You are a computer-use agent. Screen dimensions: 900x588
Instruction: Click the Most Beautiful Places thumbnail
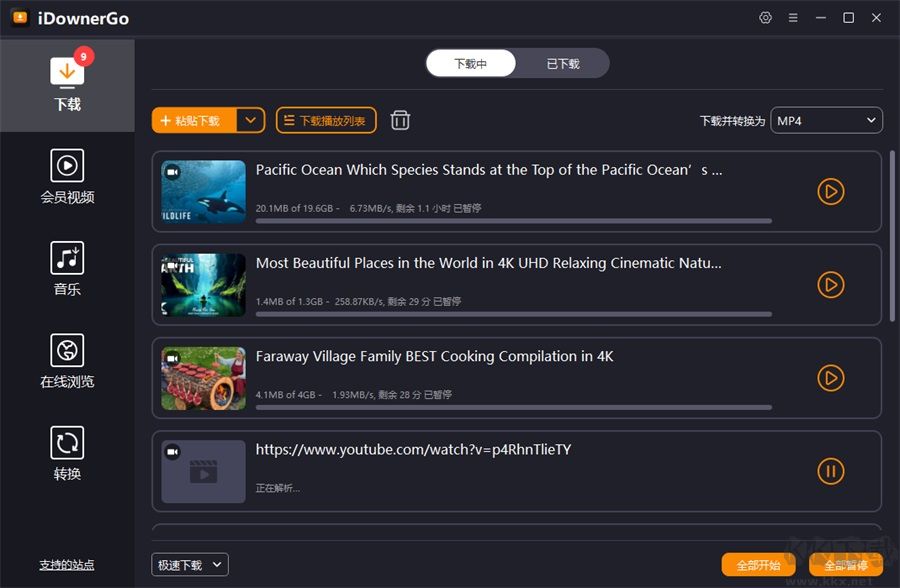pyautogui.click(x=203, y=285)
